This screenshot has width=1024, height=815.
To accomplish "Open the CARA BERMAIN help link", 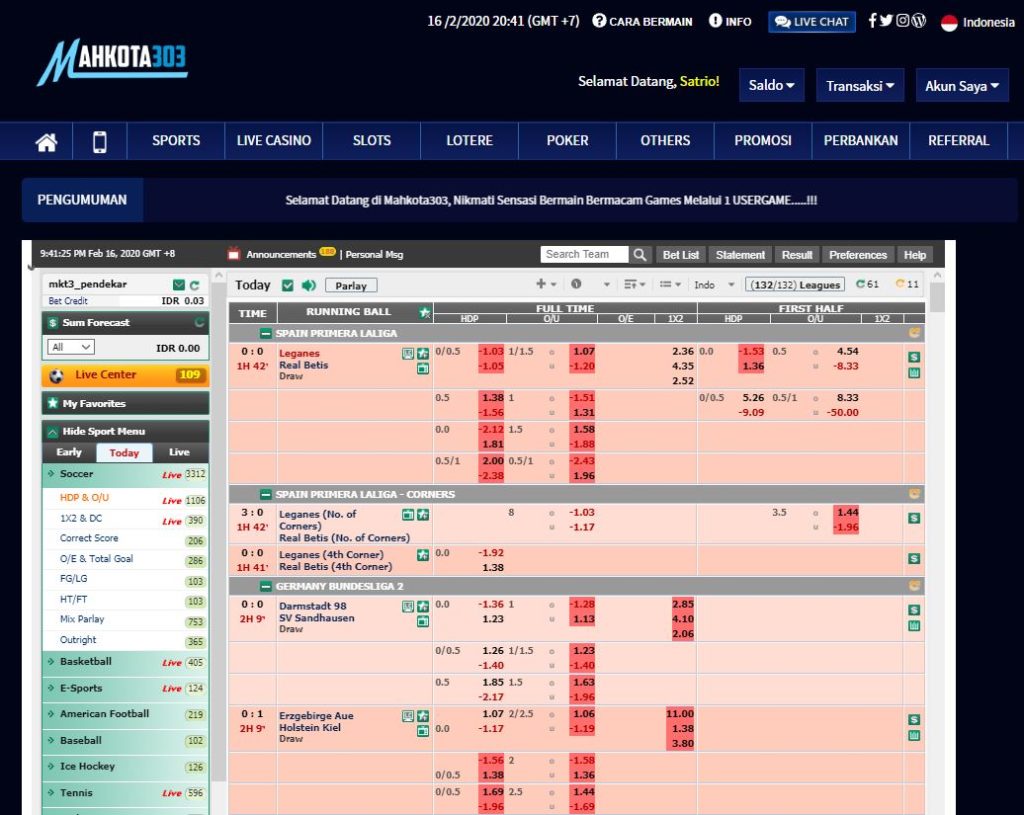I will (642, 22).
